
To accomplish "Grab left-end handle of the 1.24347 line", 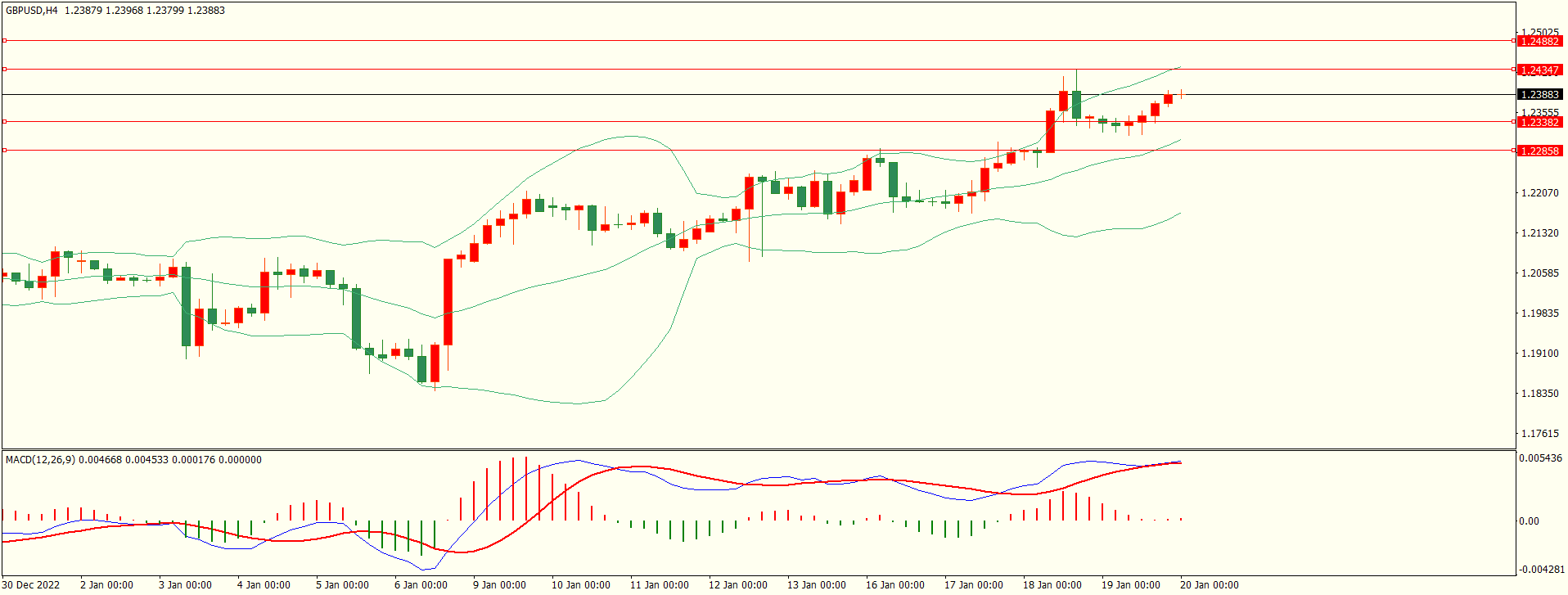I will point(4,70).
